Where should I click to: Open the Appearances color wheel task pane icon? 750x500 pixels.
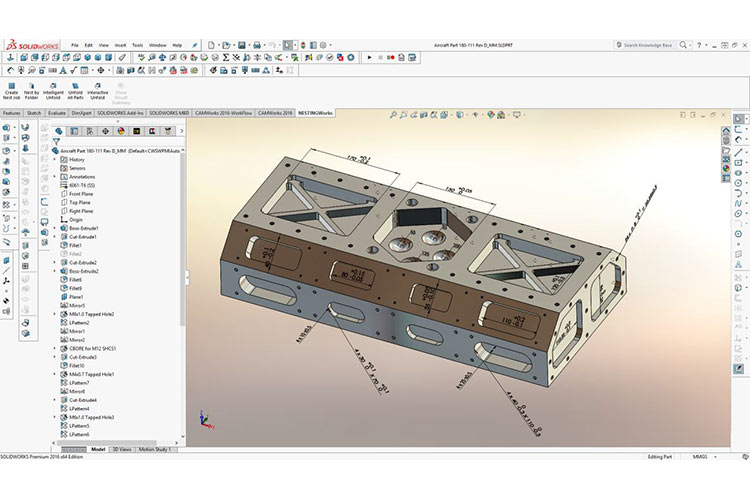(726, 168)
